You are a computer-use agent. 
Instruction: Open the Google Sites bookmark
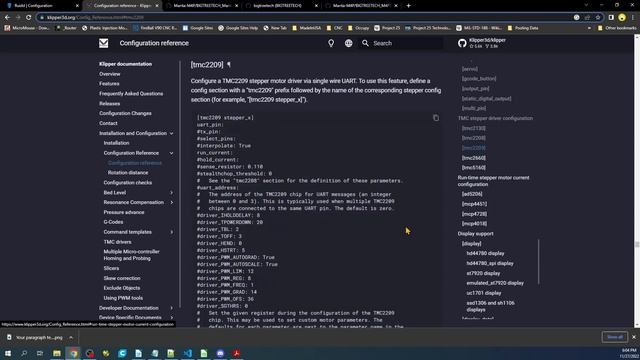[198, 28]
